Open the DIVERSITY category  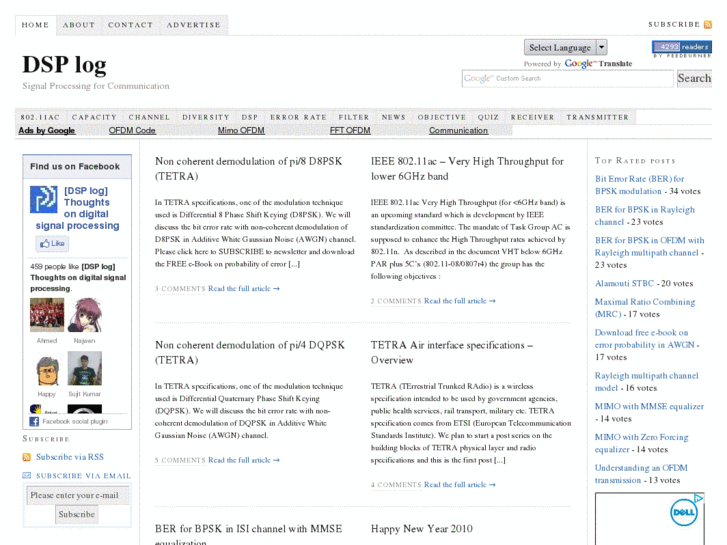pyautogui.click(x=206, y=117)
